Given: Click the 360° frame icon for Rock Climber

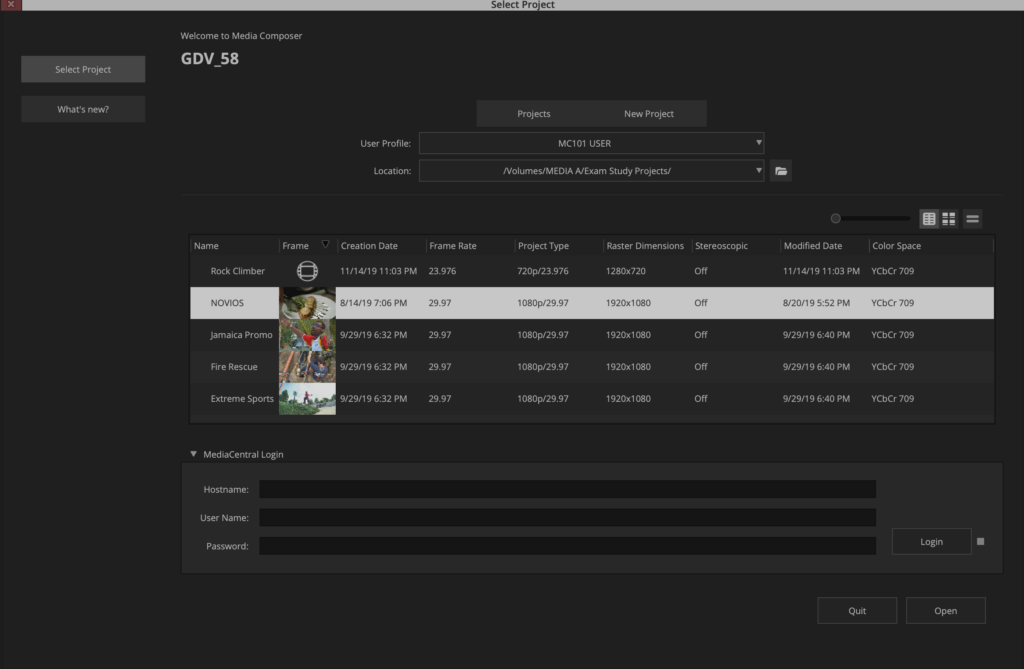Looking at the screenshot, I should [307, 270].
